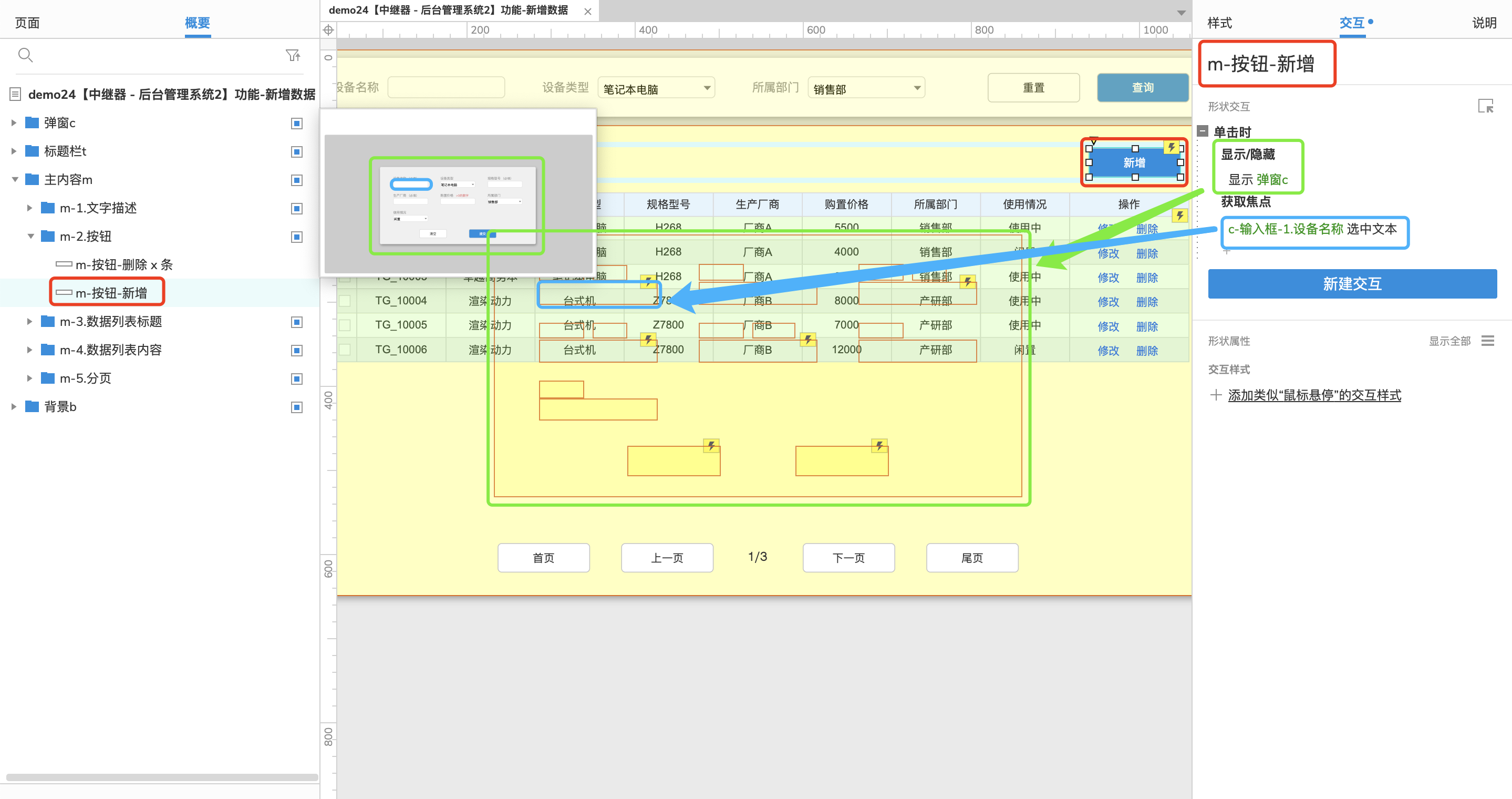Open the 交互 tab
Viewport: 1512px width, 799px height.
click(1352, 23)
